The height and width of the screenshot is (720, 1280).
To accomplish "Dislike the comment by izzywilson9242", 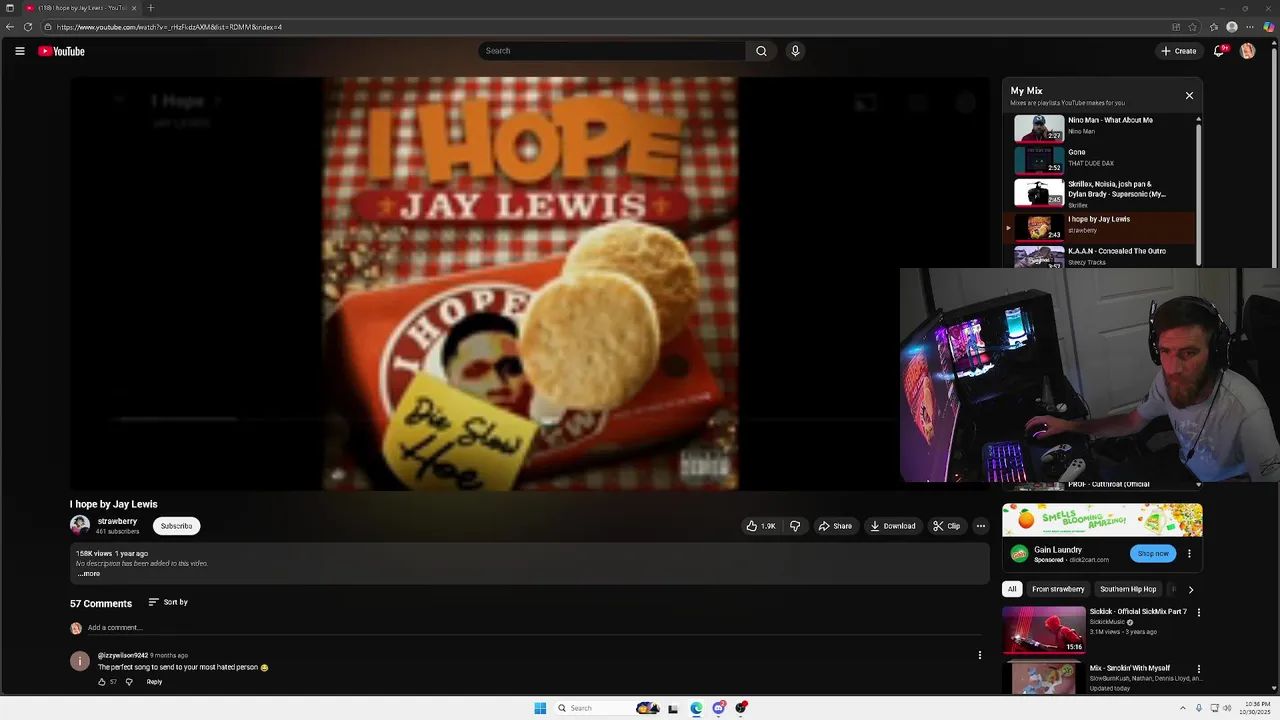I will click(x=128, y=682).
